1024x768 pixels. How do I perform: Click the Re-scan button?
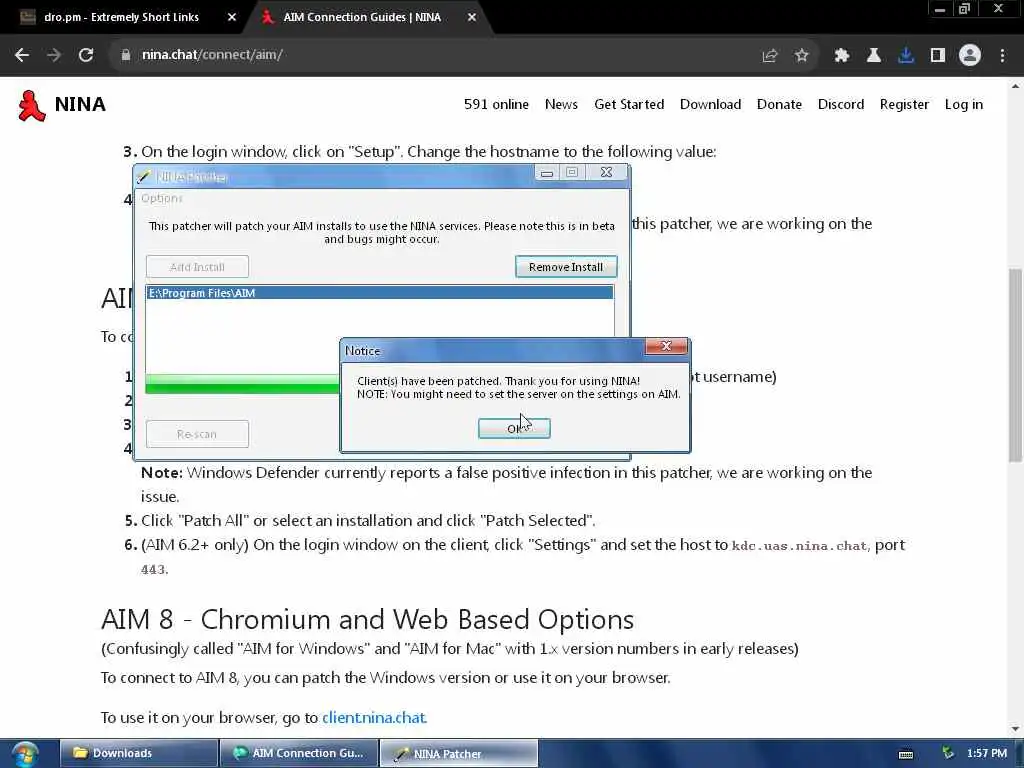pyautogui.click(x=197, y=434)
